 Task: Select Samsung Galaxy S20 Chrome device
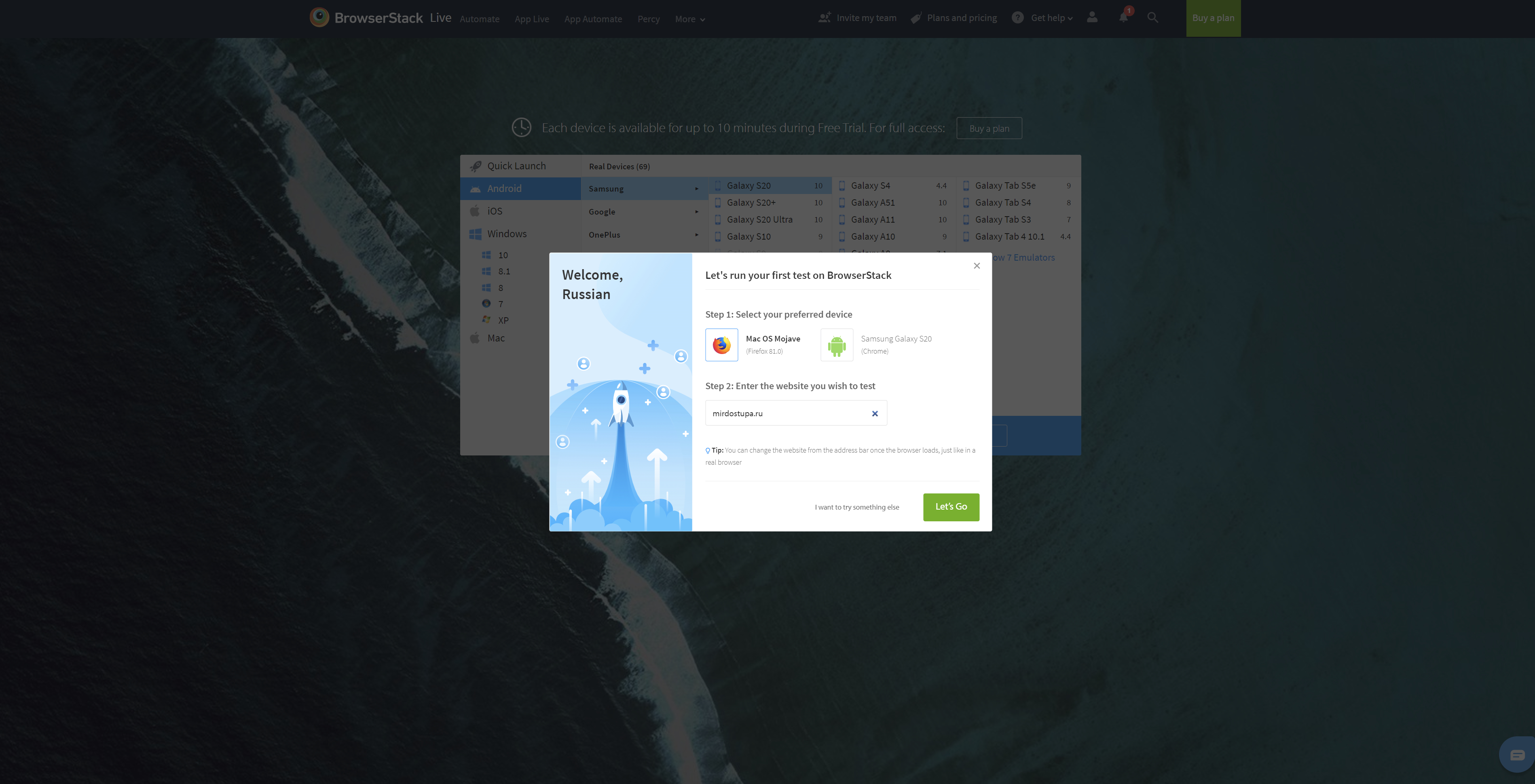click(x=837, y=345)
